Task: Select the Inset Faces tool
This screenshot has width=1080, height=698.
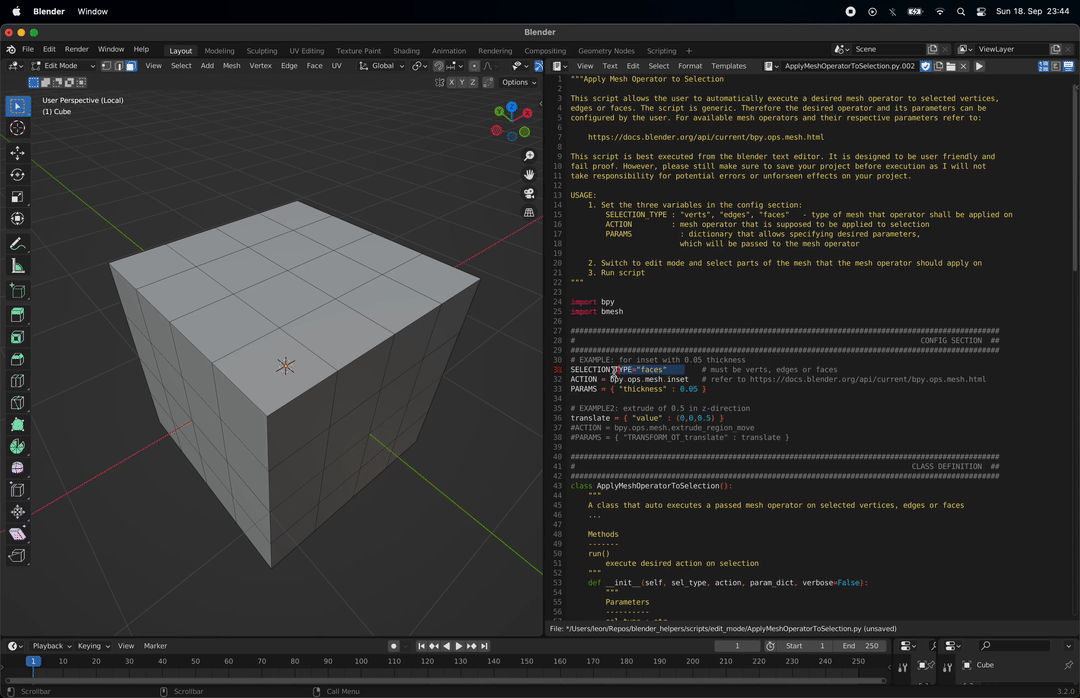Action: tap(17, 337)
